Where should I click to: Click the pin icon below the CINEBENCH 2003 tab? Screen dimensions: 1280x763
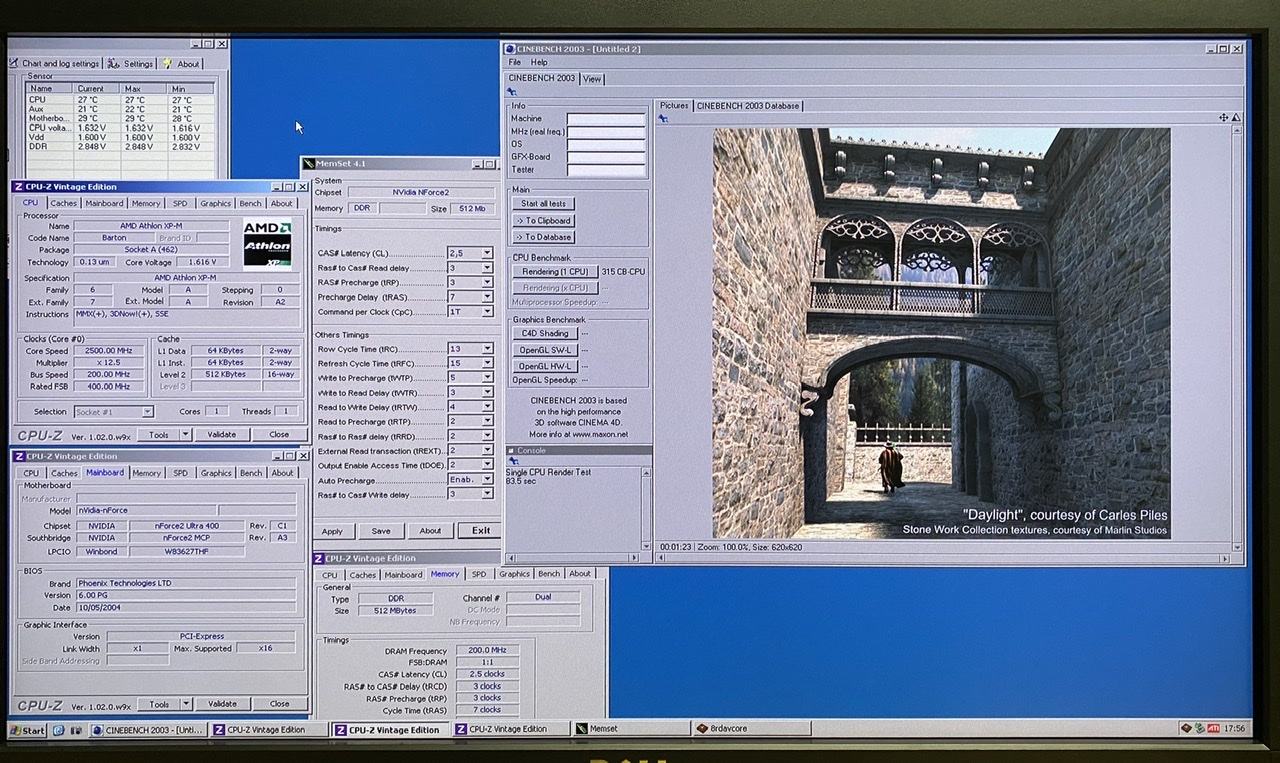click(x=512, y=91)
